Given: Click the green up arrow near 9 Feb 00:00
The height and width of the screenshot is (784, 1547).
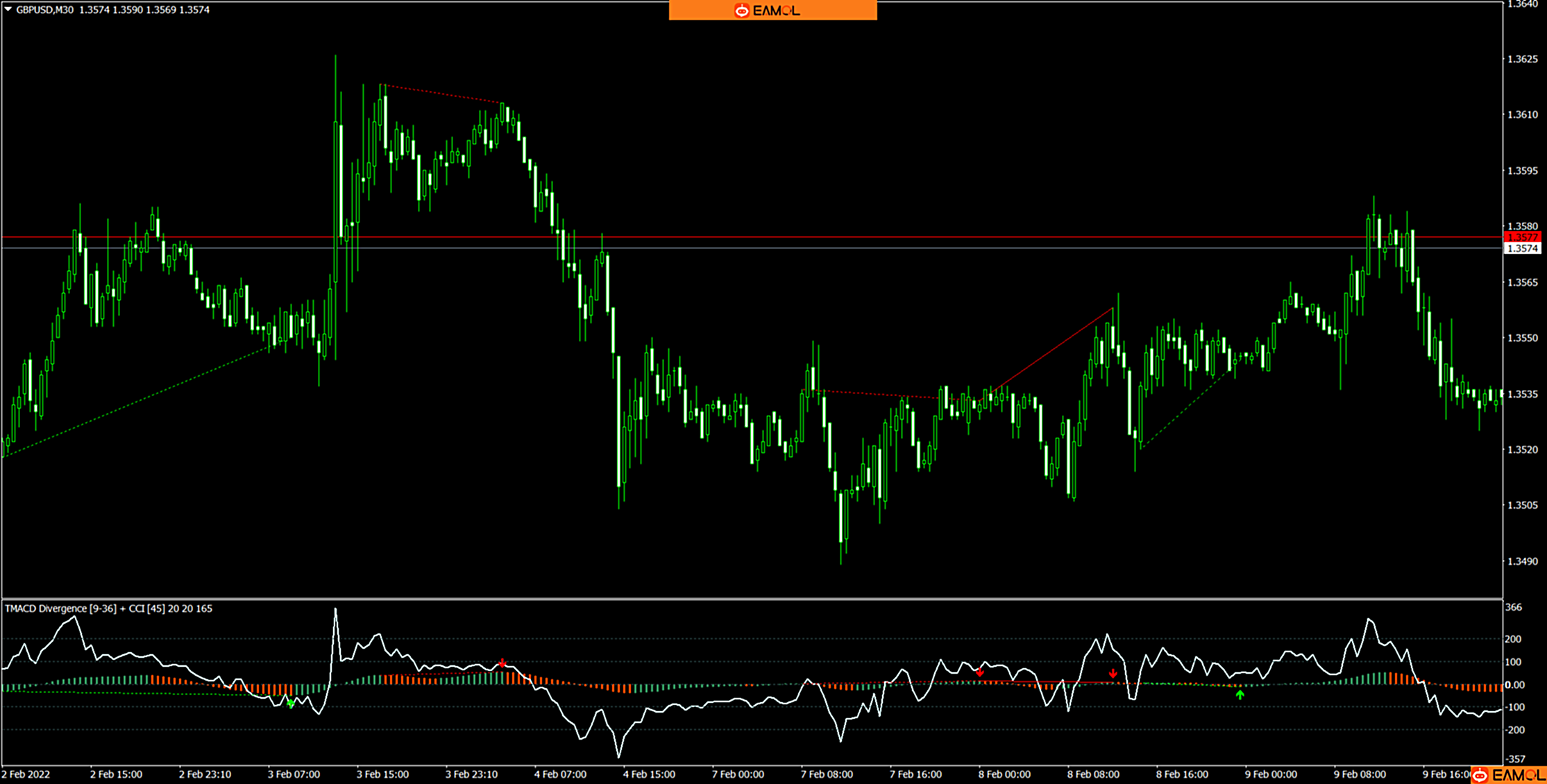Looking at the screenshot, I should pos(1240,694).
